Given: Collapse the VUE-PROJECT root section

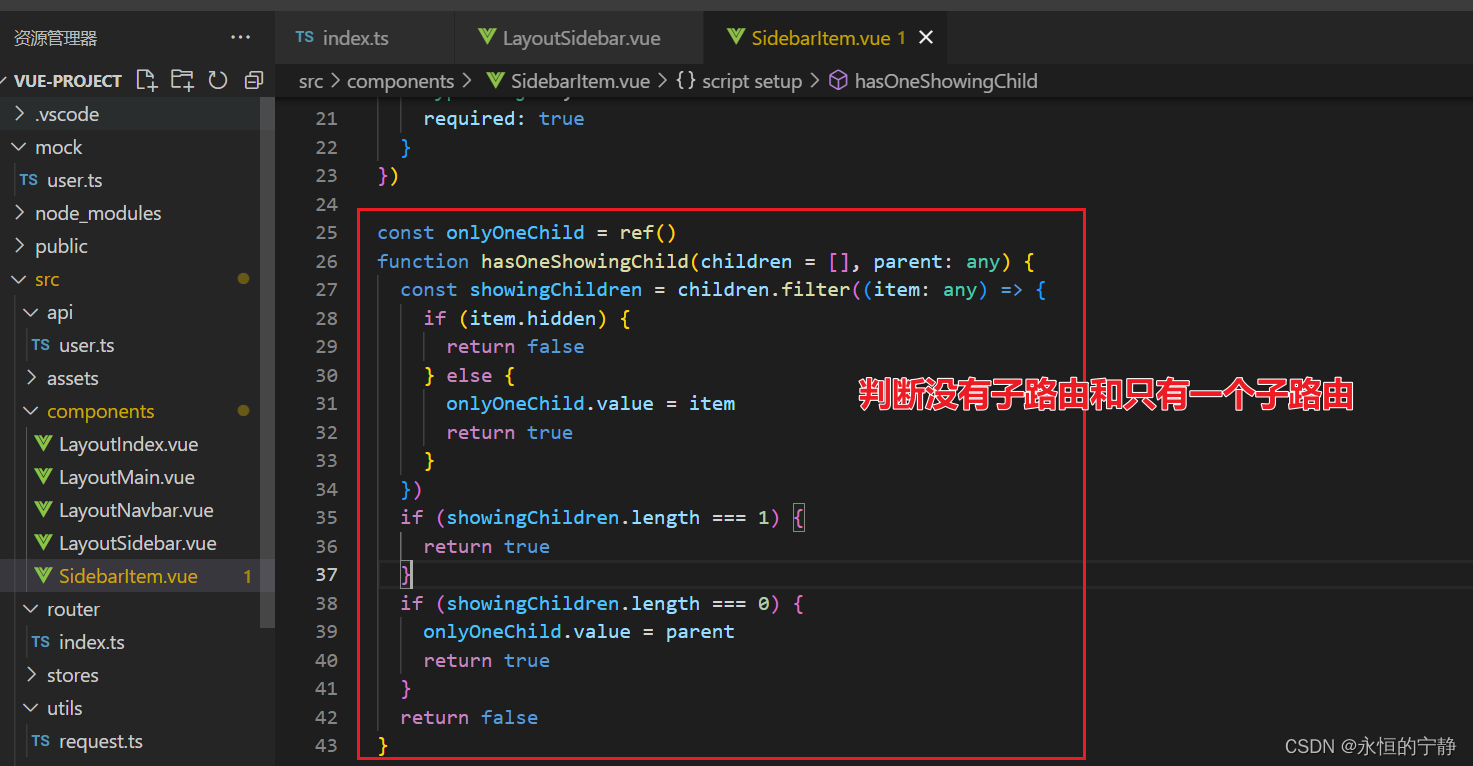Looking at the screenshot, I should pyautogui.click(x=68, y=81).
